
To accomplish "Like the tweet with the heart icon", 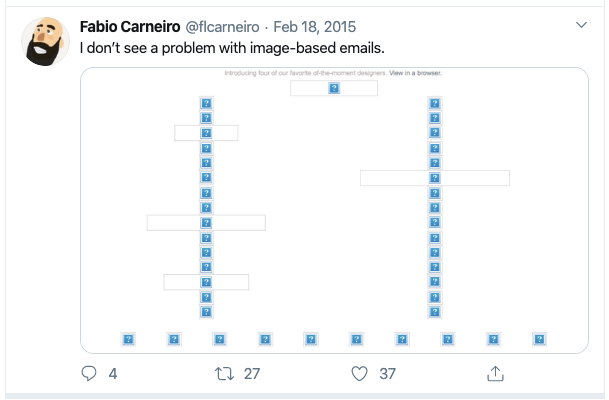I will click(x=359, y=374).
